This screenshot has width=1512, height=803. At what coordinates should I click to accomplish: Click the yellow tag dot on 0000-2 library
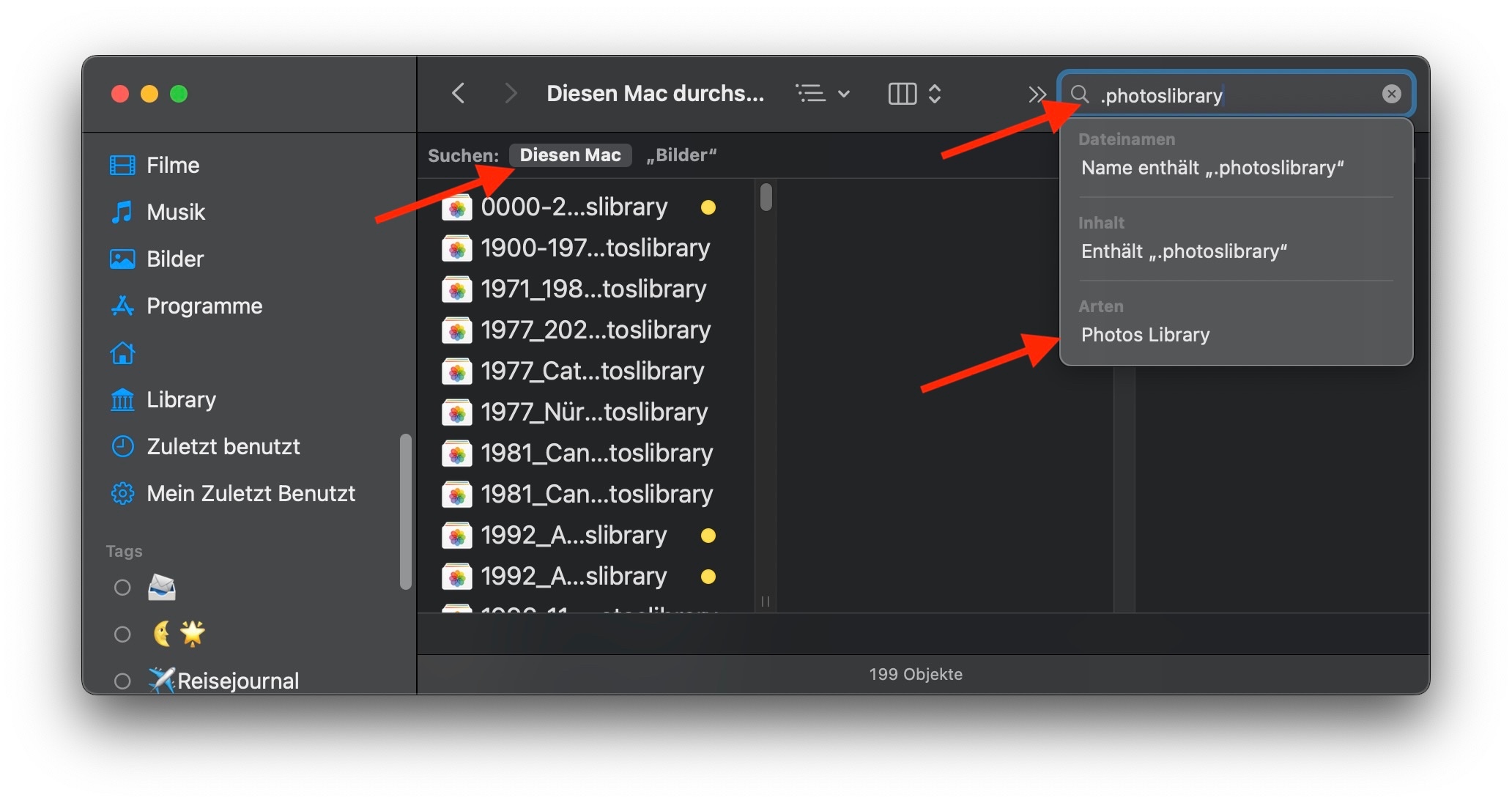click(x=708, y=207)
